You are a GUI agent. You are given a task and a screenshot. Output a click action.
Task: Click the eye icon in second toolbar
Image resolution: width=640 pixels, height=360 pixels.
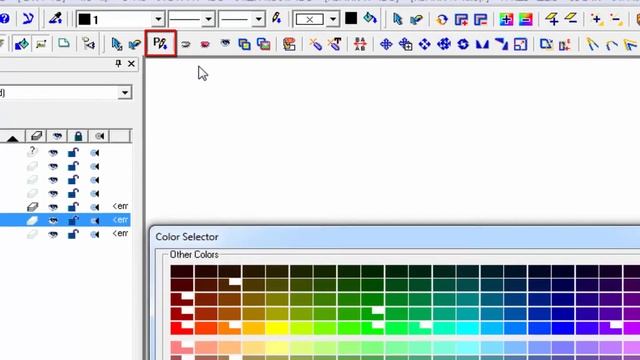tap(225, 43)
